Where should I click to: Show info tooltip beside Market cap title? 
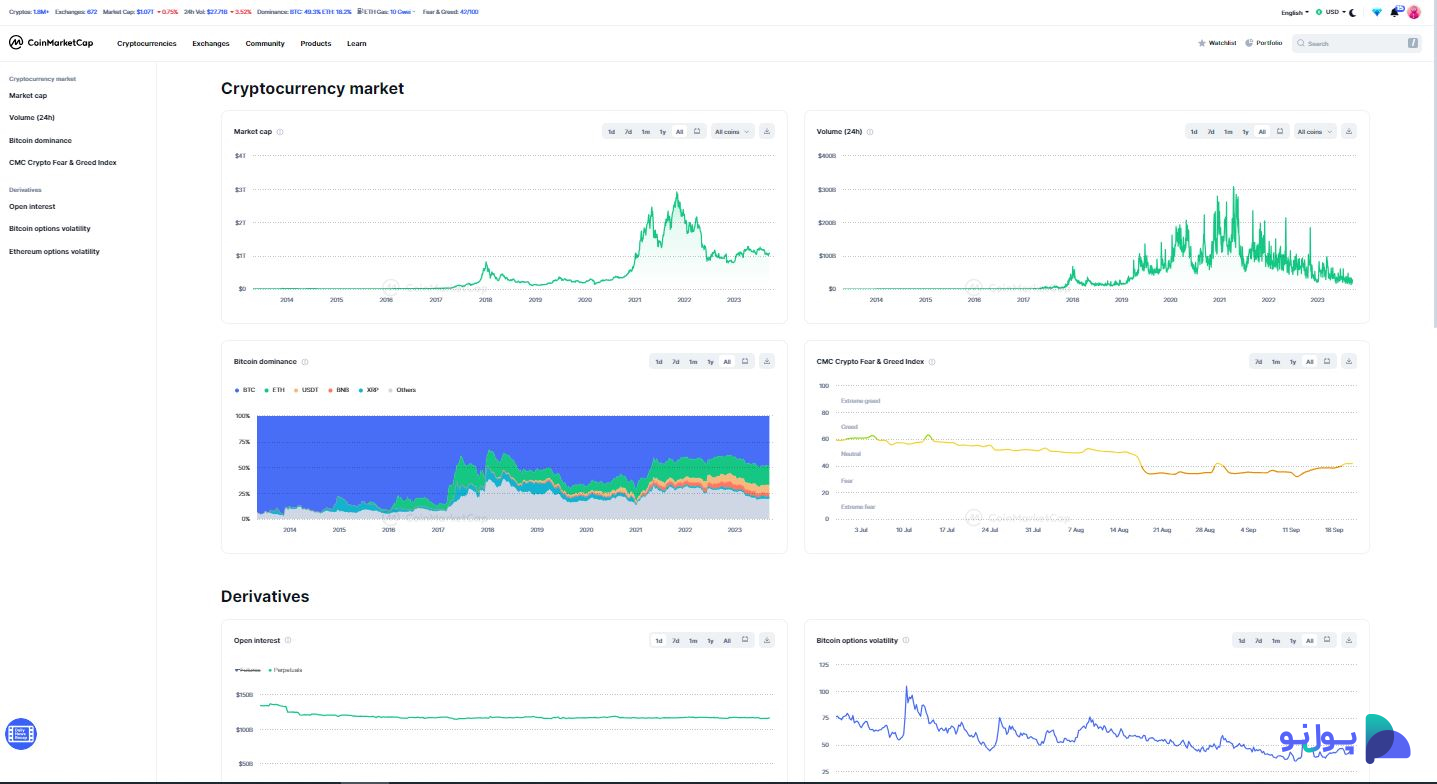[x=280, y=132]
